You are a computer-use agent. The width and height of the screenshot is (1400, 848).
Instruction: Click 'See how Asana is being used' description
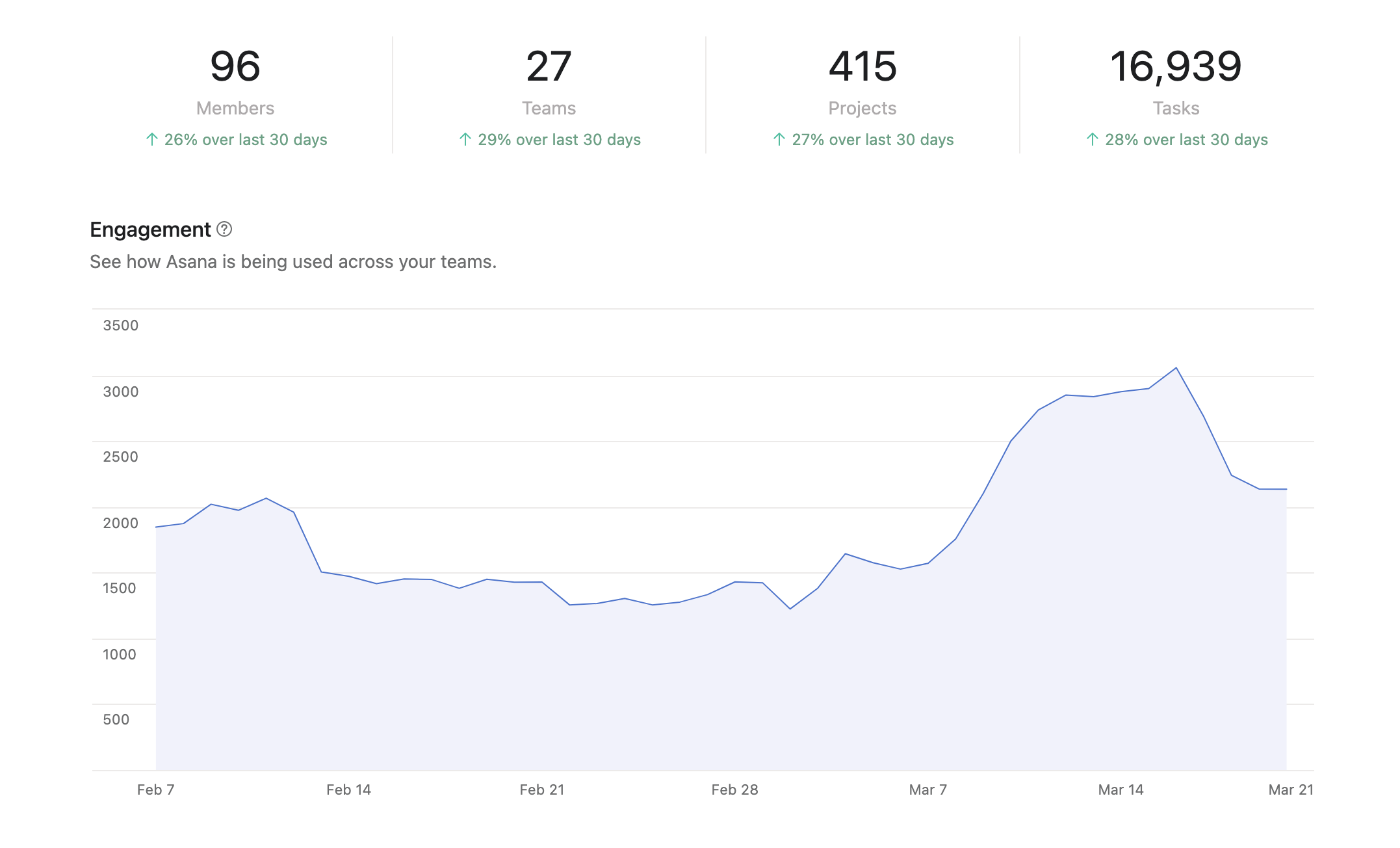pos(293,261)
